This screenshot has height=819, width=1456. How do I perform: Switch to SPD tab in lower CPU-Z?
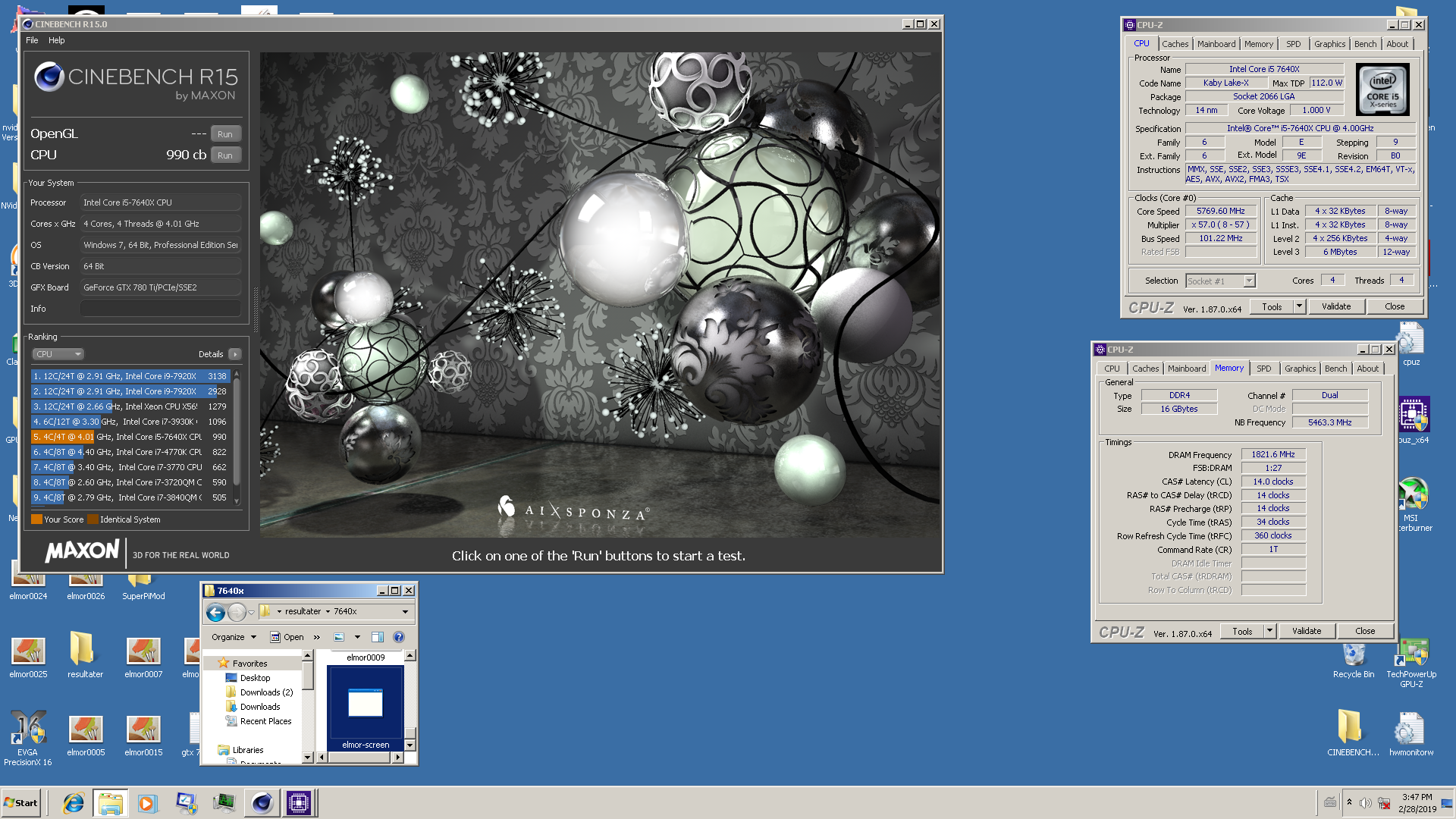pos(1263,369)
